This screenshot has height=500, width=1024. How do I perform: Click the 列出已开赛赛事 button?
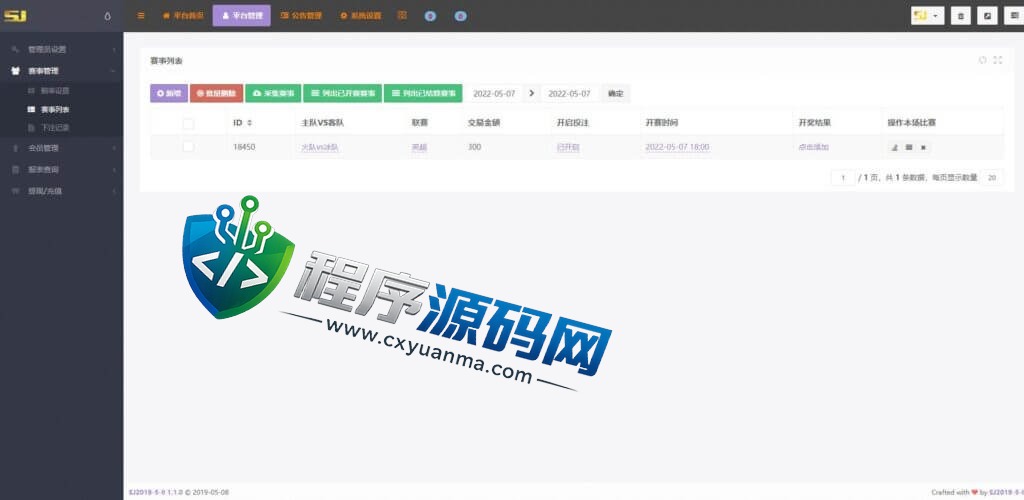(x=342, y=93)
